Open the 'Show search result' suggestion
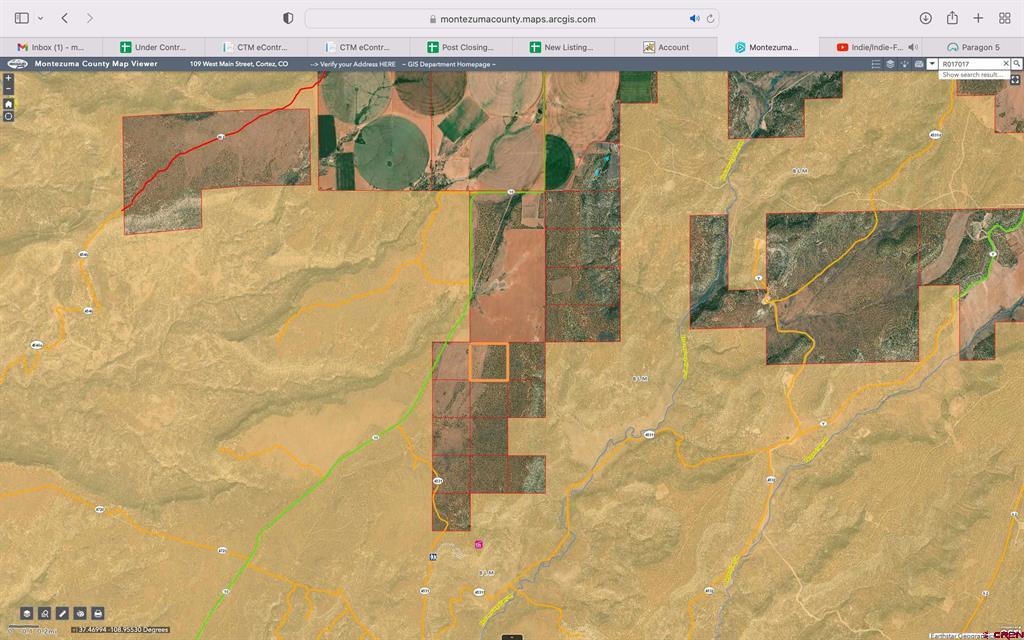This screenshot has width=1024, height=640. click(972, 75)
